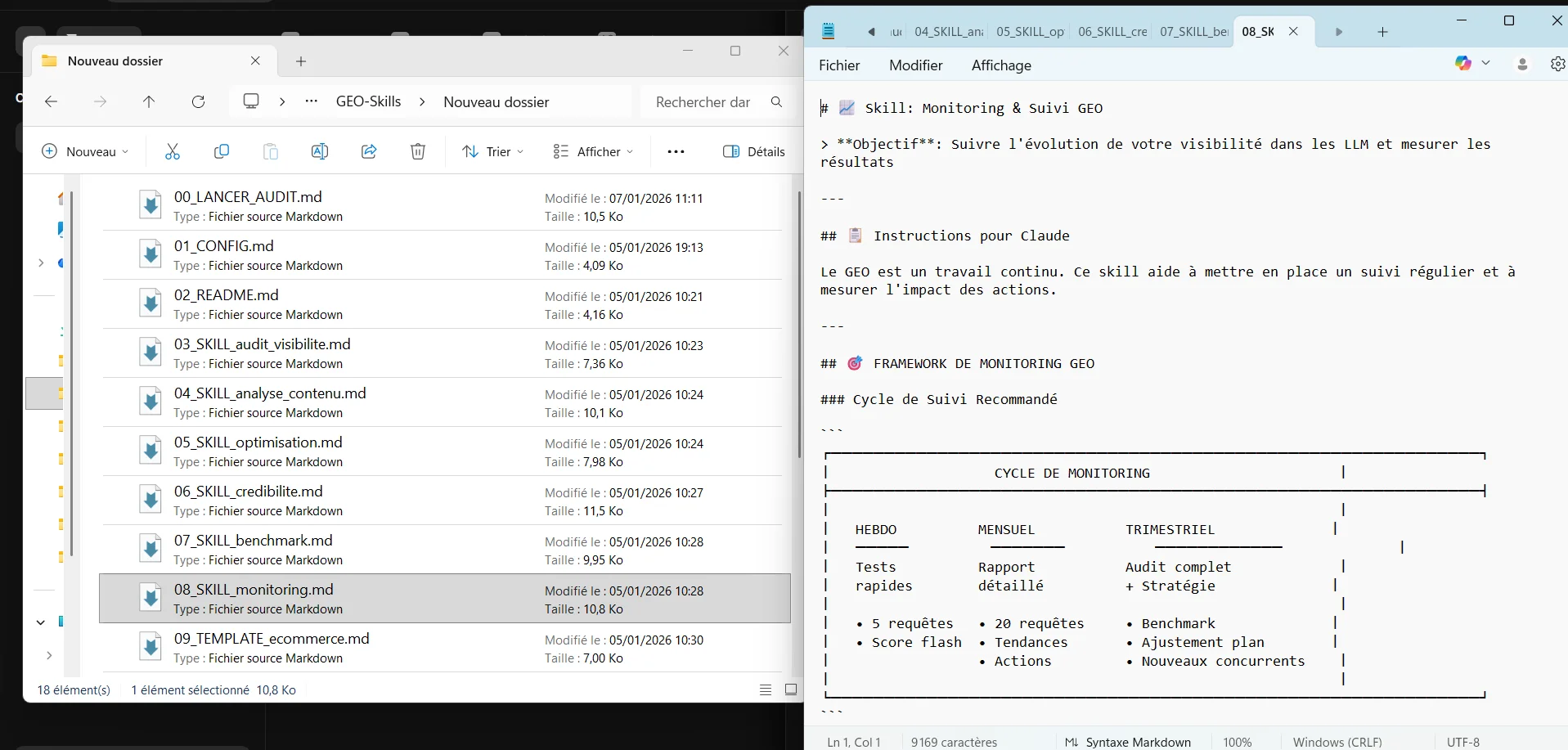This screenshot has width=1568, height=750.
Task: Open the Afficher view dropdown
Action: pos(593,151)
